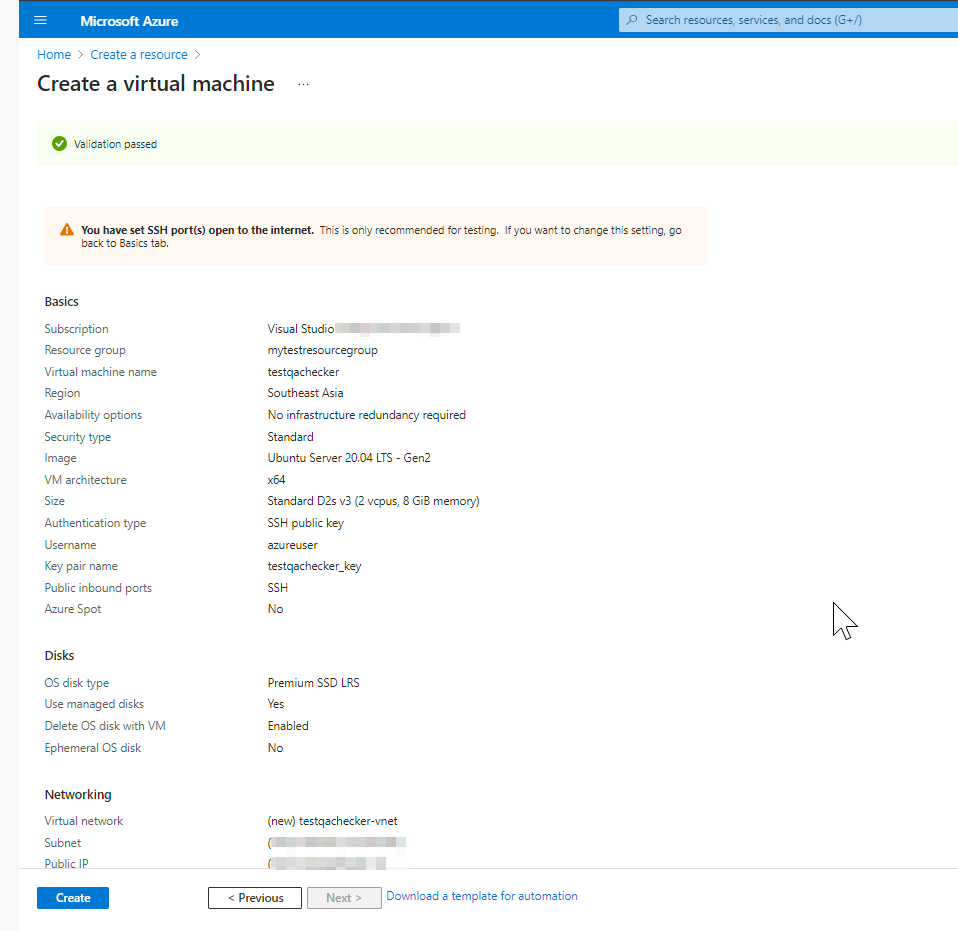Open the Create a resource breadcrumb
The image size is (958, 931).
click(x=139, y=55)
